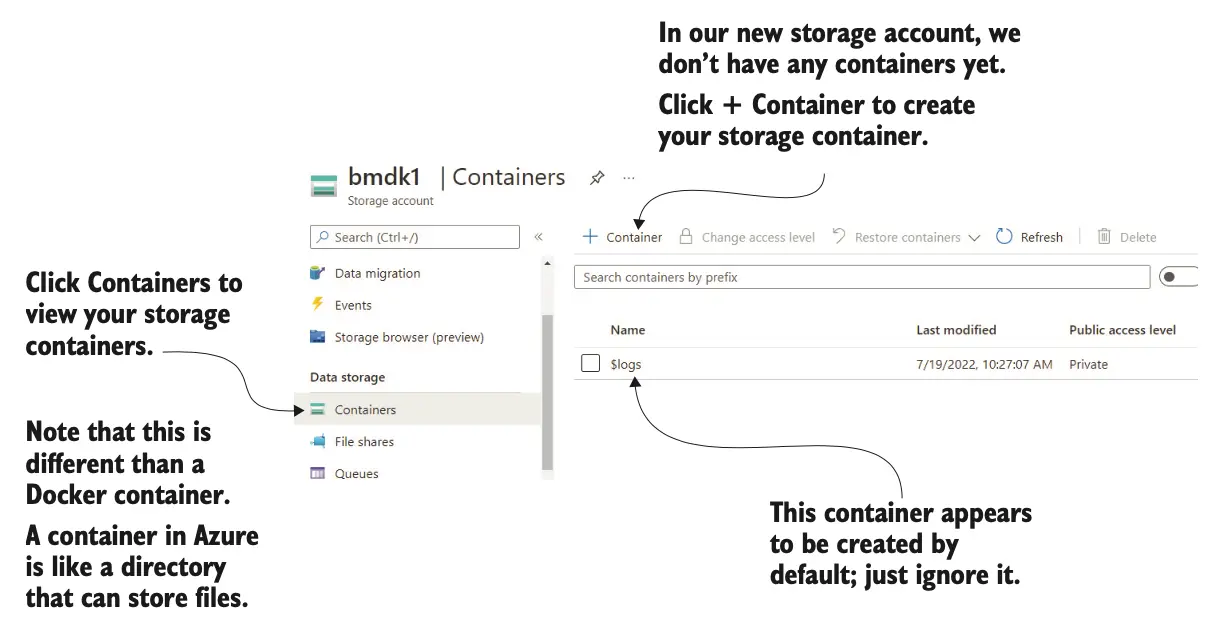Toggle the switch beside the container search
The height and width of the screenshot is (640, 1228).
coord(1178,277)
